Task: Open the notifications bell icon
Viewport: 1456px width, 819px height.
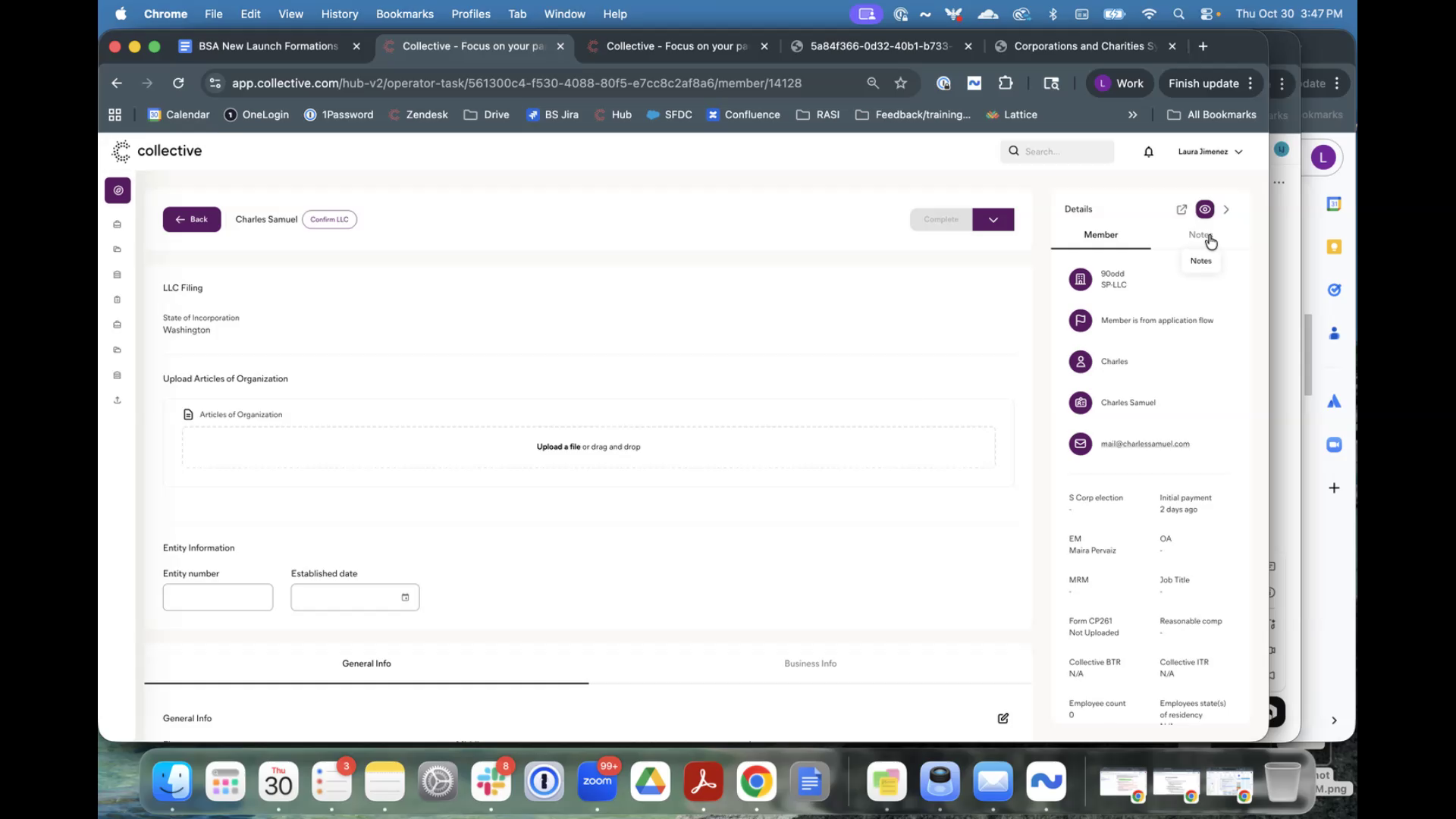Action: [x=1148, y=152]
